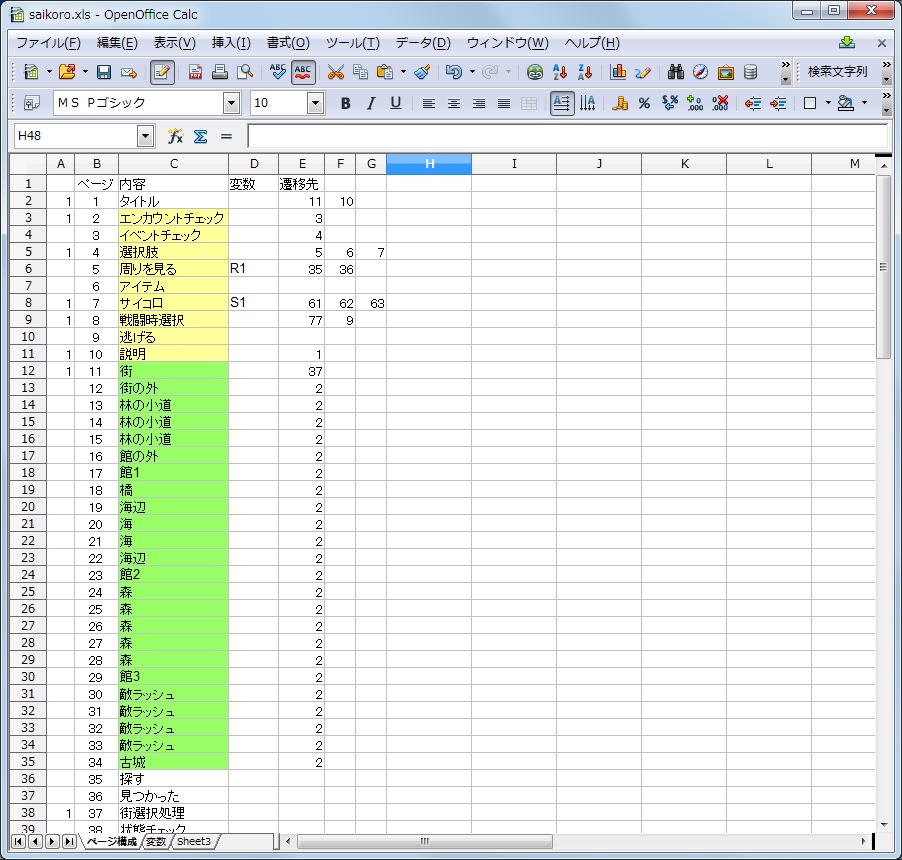Click the last sheet navigation button

tap(69, 842)
